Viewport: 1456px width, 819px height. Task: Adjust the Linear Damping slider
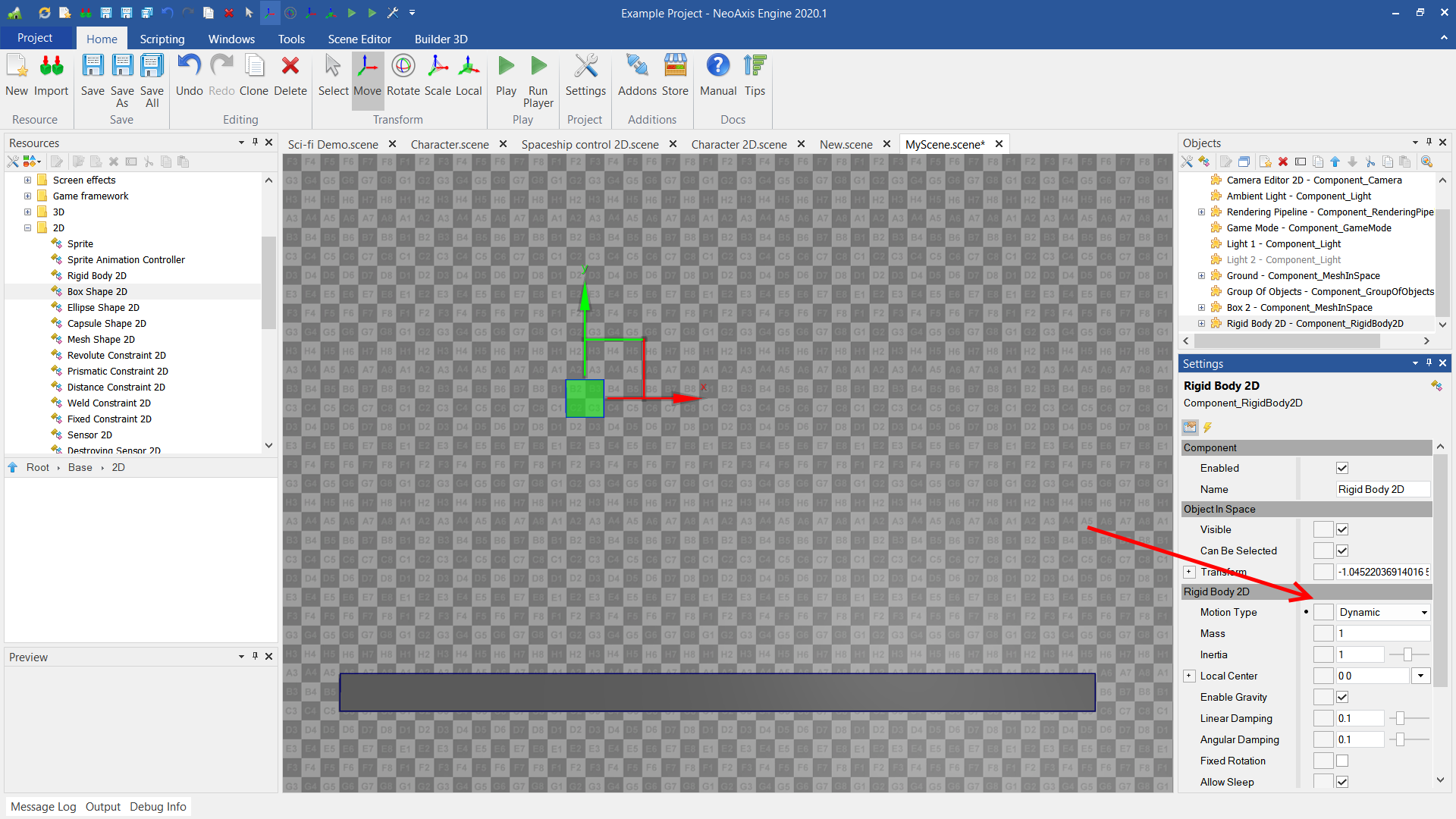[1400, 718]
